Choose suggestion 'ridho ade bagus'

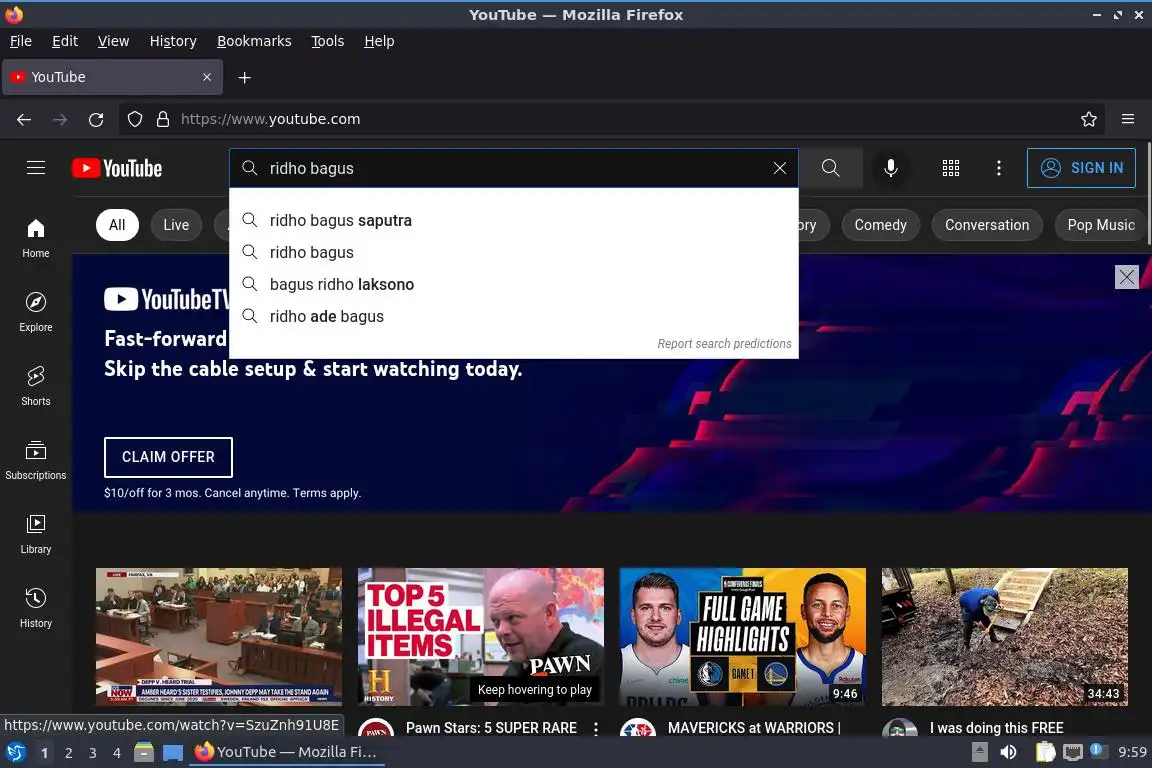click(x=514, y=316)
